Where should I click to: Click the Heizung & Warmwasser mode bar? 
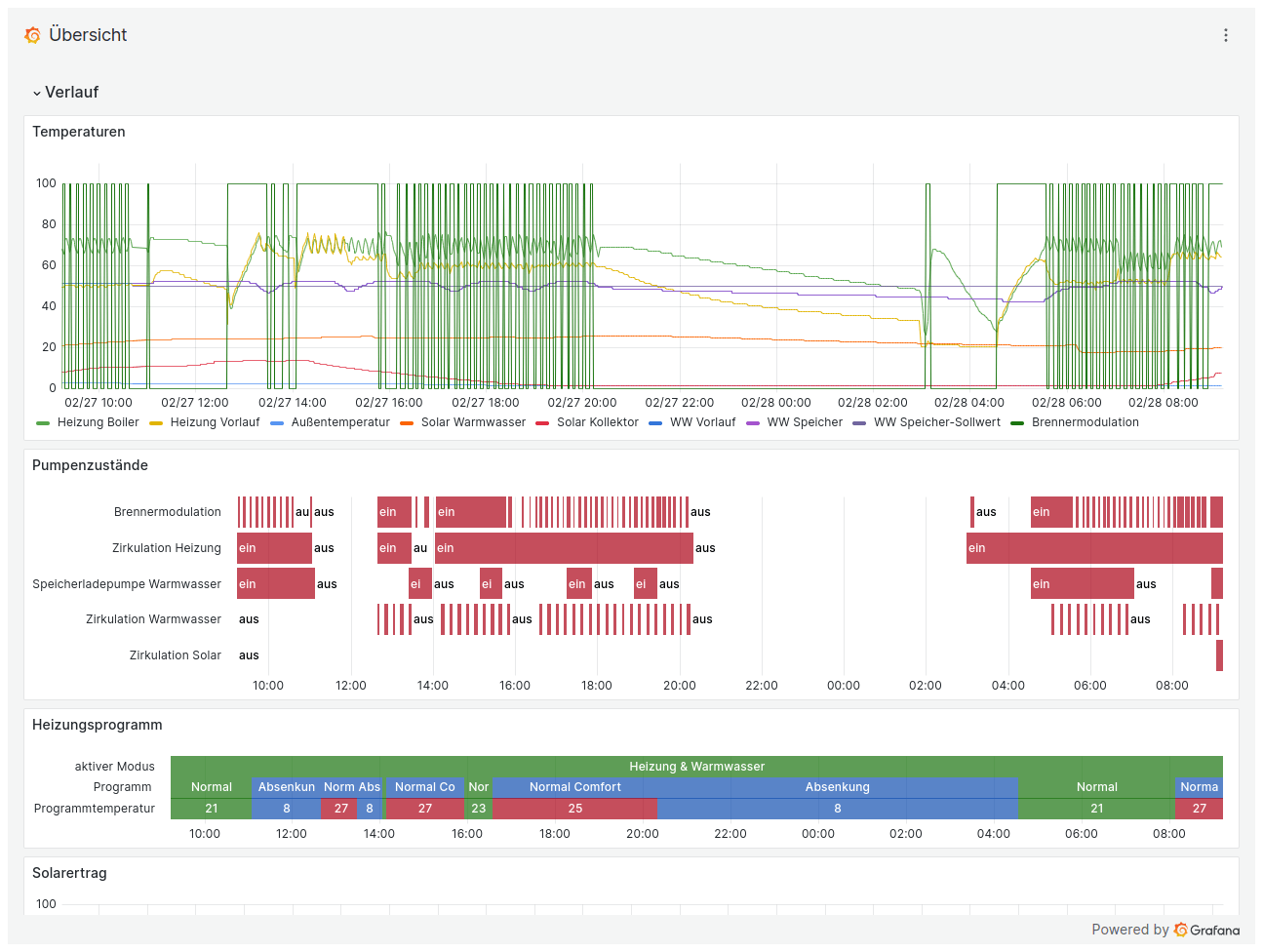(696, 767)
